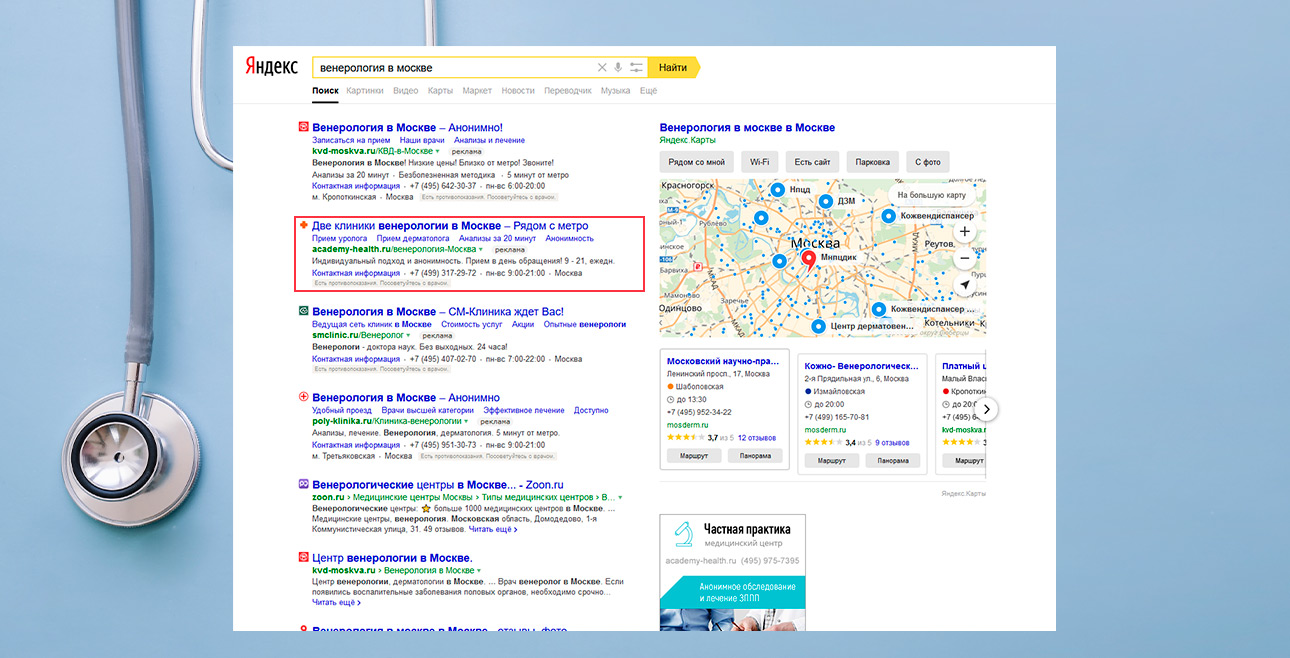The height and width of the screenshot is (658, 1290).
Task: Zoom in on the Moscow map
Action: [964, 232]
